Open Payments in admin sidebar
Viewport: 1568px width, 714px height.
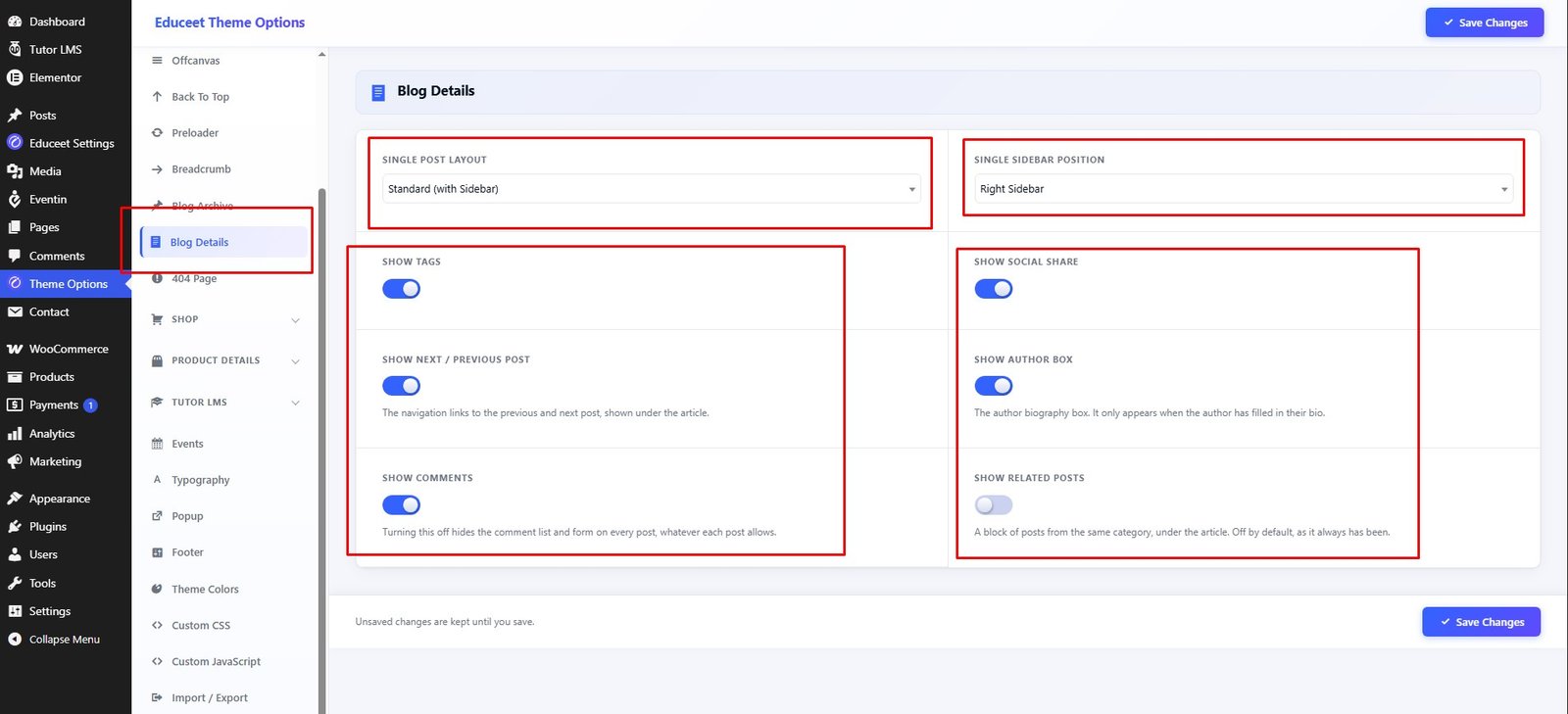65,405
